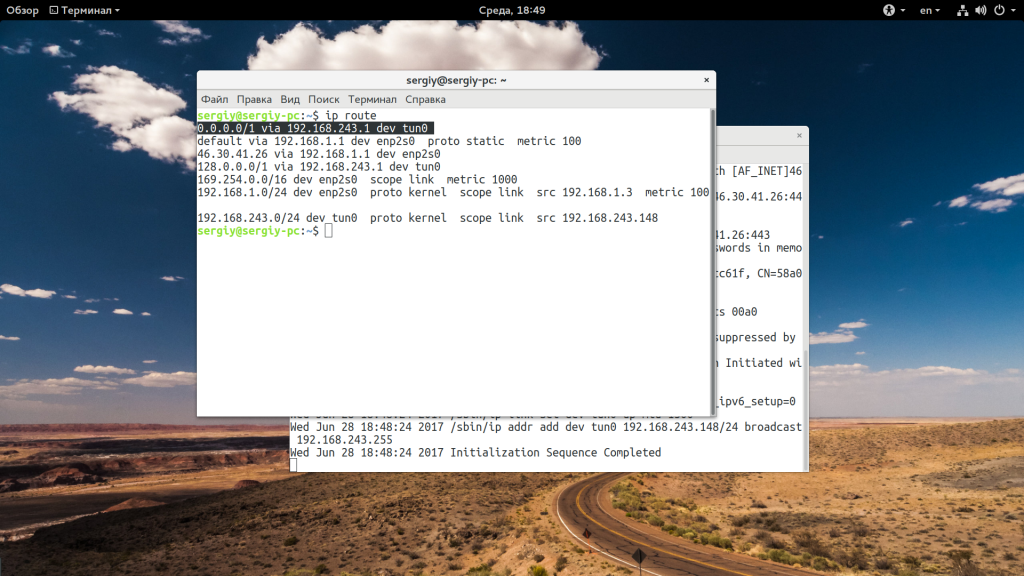
Task: Open the Вид menu
Action: click(290, 100)
